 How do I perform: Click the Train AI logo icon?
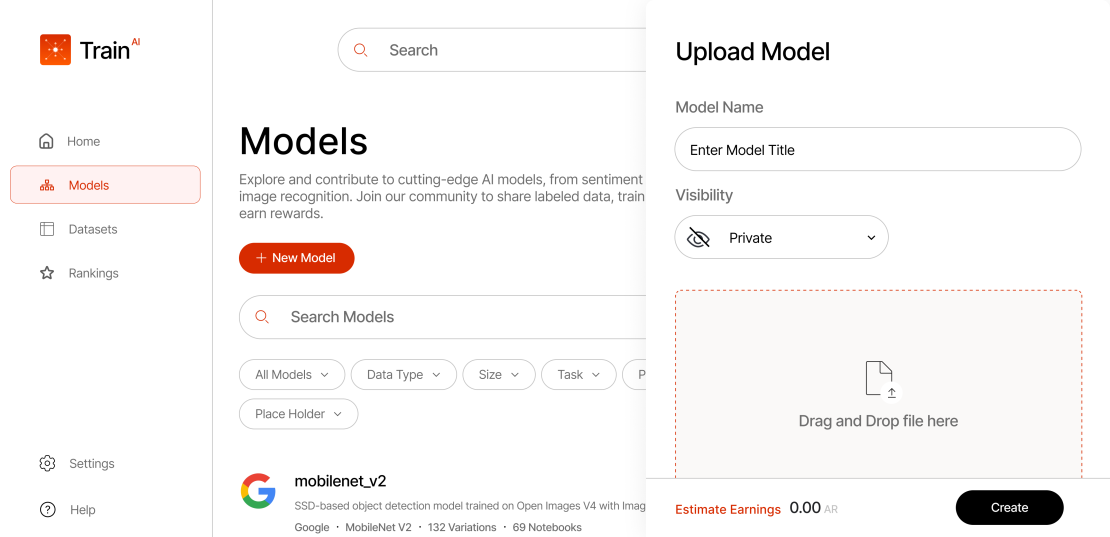[55, 50]
